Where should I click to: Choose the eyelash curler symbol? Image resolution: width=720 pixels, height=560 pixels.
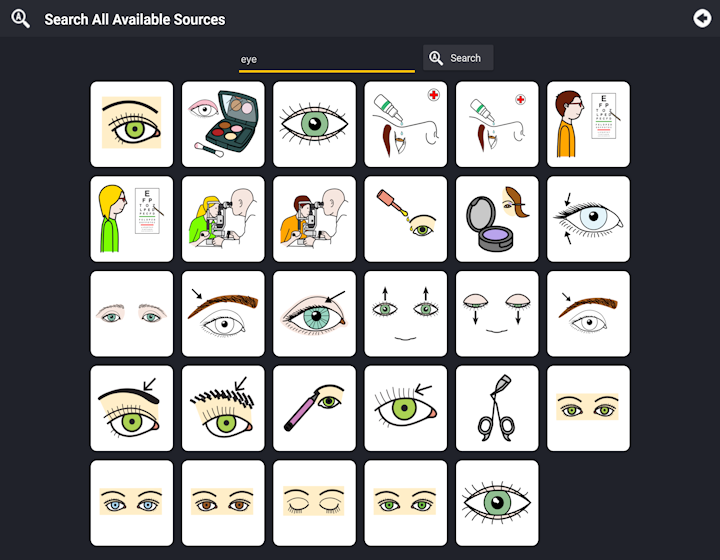[497, 409]
